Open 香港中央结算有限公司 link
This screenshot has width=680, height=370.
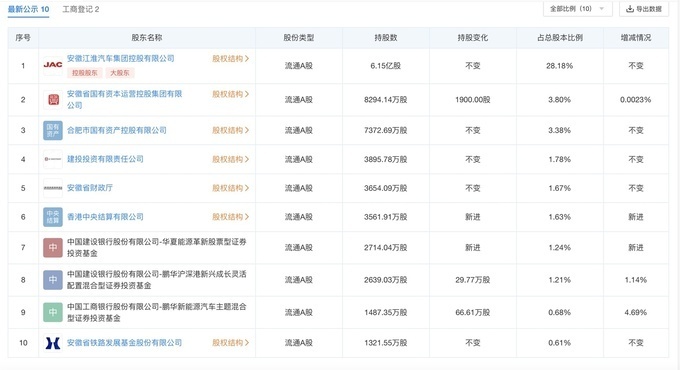(x=105, y=217)
